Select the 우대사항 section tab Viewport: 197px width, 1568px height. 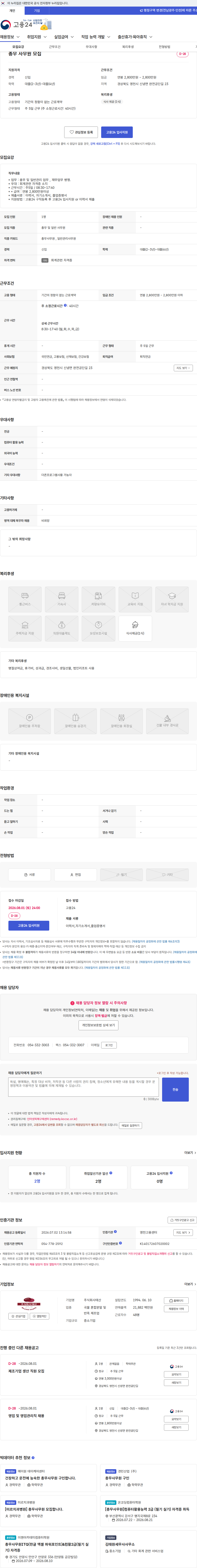92,47
